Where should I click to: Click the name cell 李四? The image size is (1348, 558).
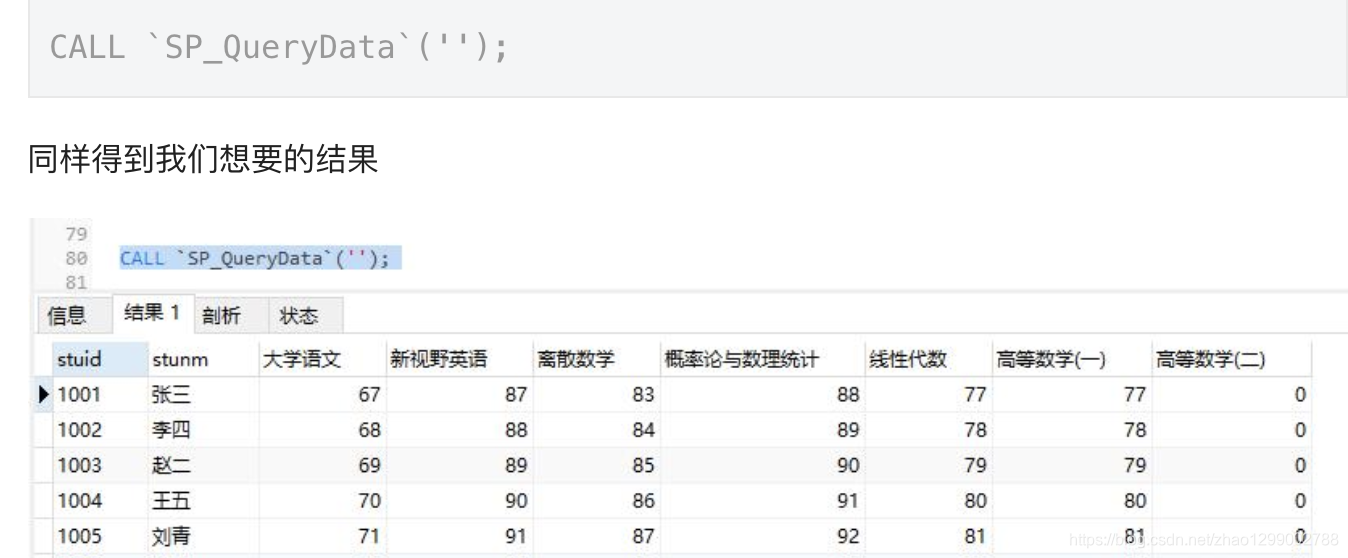click(x=203, y=430)
